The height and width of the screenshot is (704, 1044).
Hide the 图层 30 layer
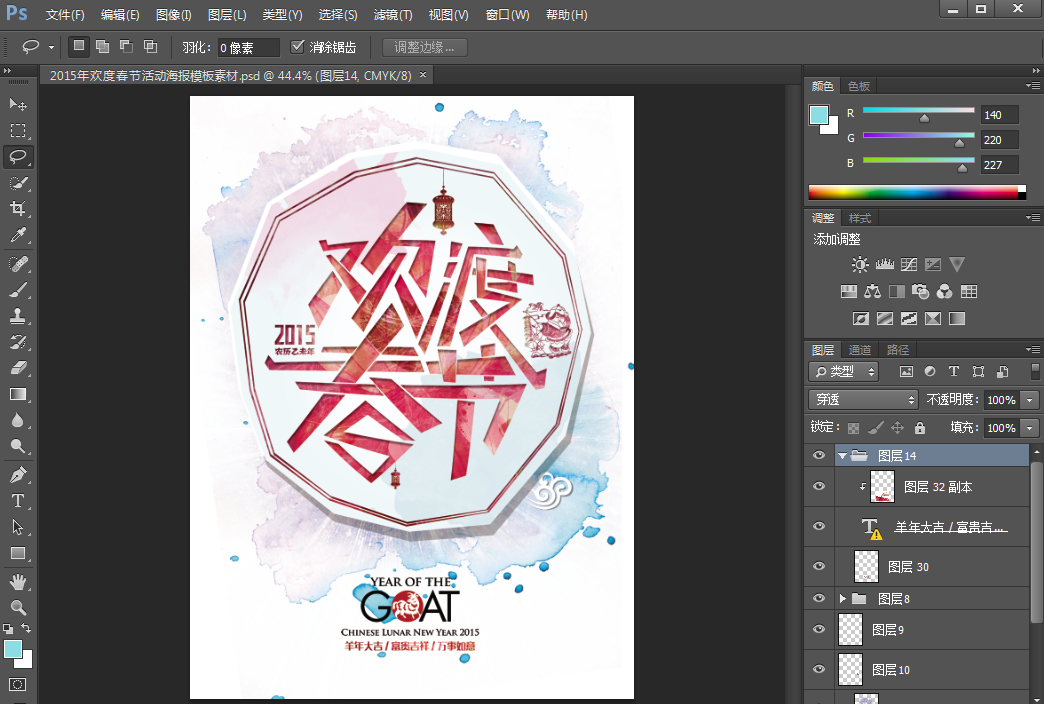point(819,566)
